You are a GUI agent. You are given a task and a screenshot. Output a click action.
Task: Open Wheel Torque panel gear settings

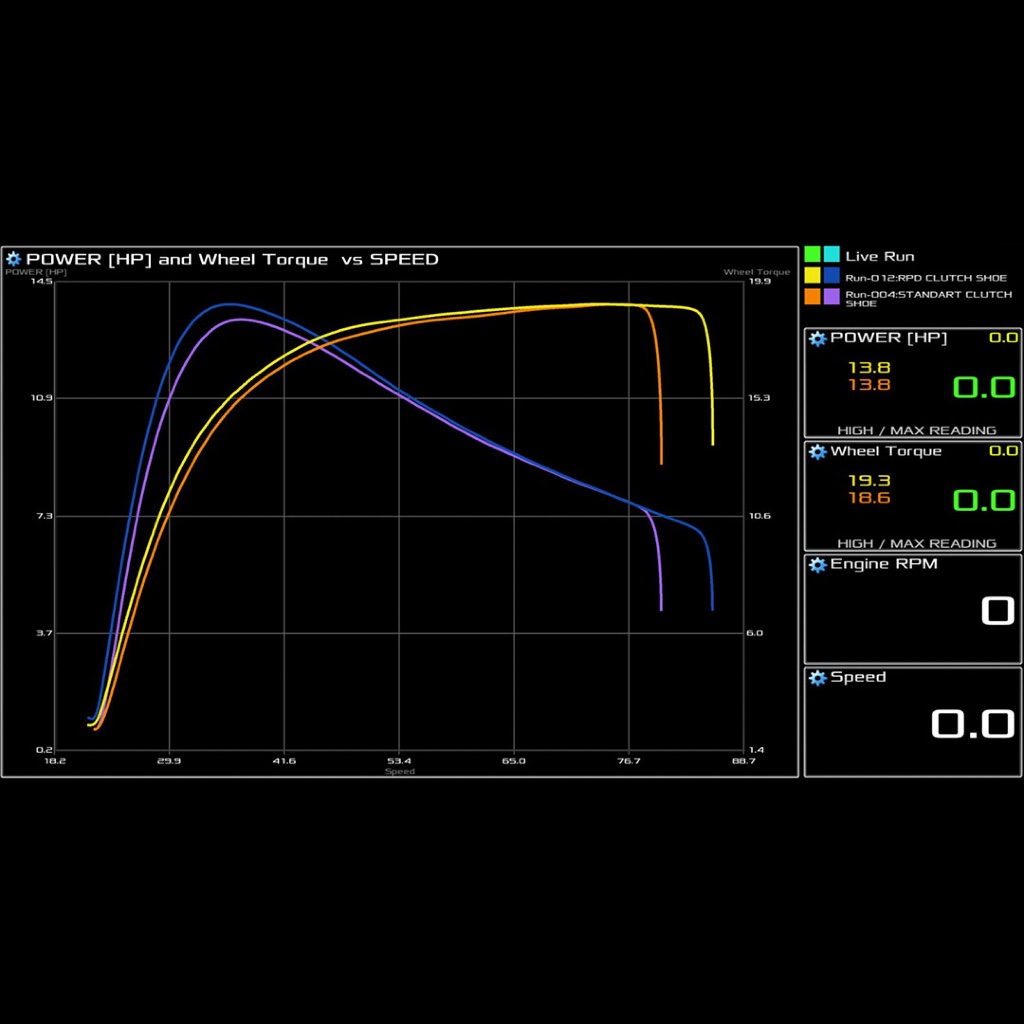818,451
